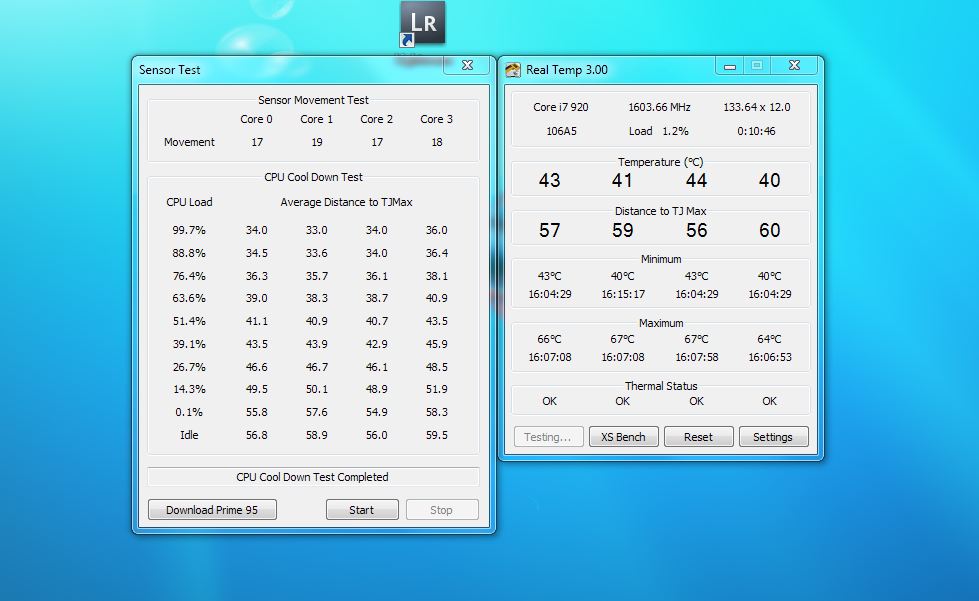This screenshot has height=601, width=979.
Task: Click the 'CPU Cool Down Test Completed' status text
Action: pos(312,477)
